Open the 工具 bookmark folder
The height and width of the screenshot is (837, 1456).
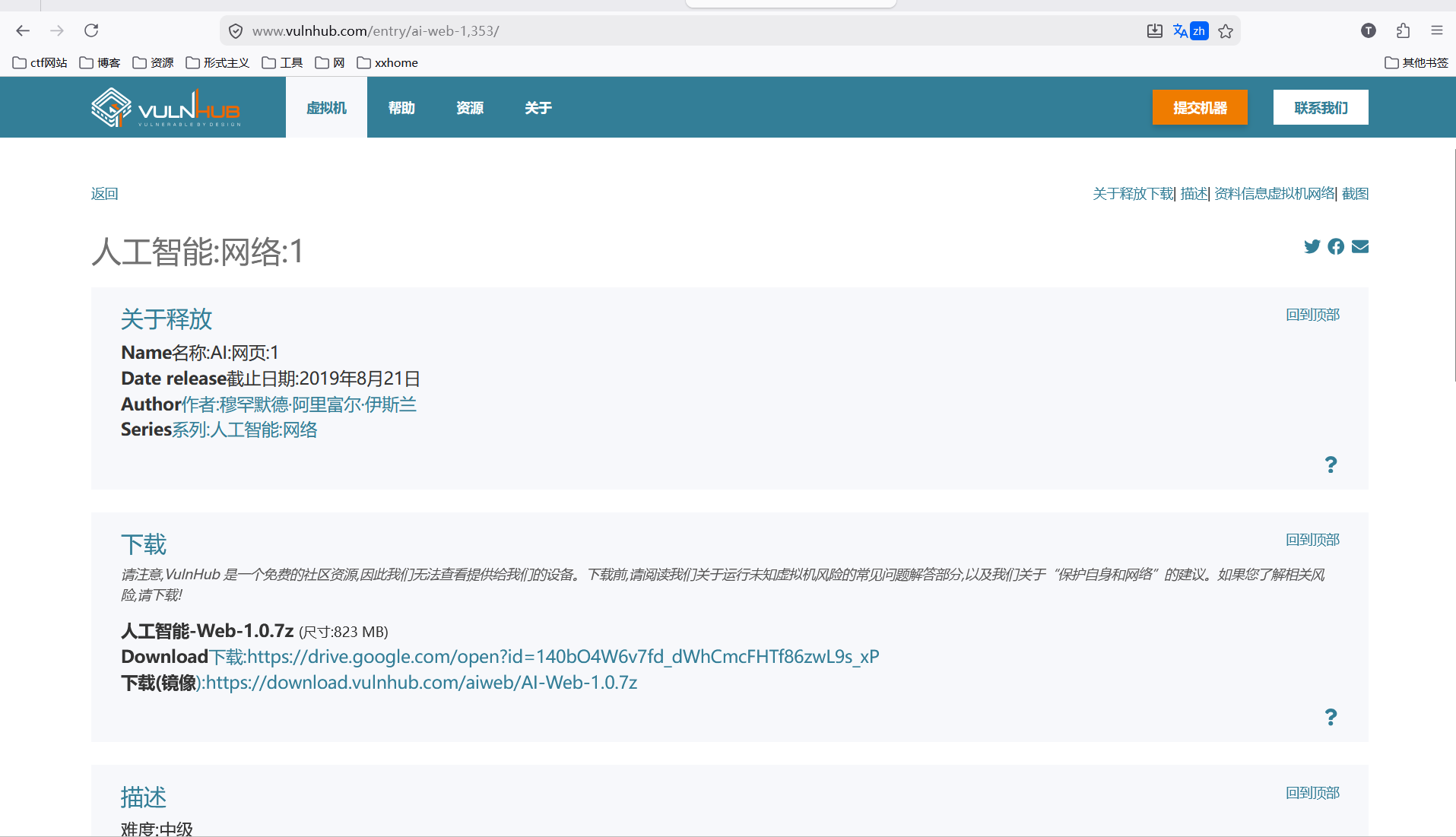coord(282,62)
